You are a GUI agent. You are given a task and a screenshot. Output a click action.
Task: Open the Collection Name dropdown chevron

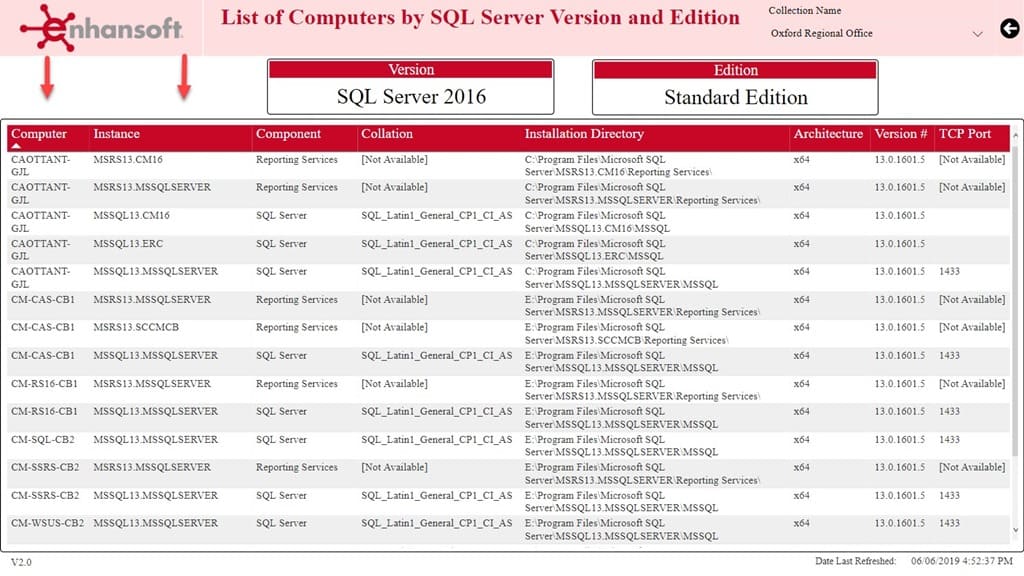[x=977, y=34]
